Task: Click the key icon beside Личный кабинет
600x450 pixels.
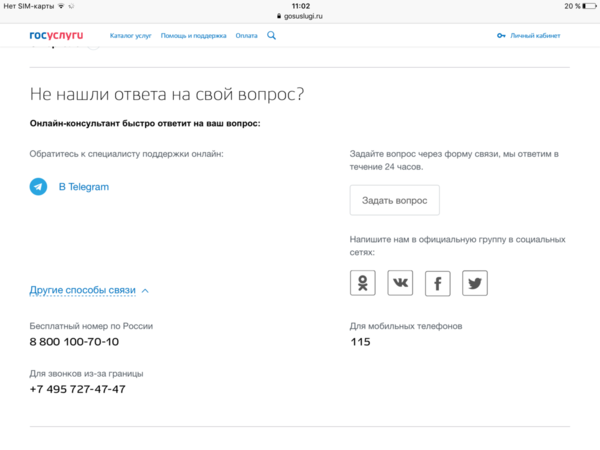Action: pos(501,36)
